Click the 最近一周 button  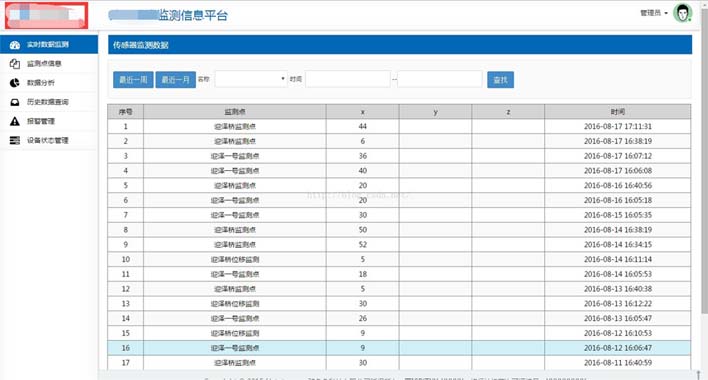coord(133,80)
